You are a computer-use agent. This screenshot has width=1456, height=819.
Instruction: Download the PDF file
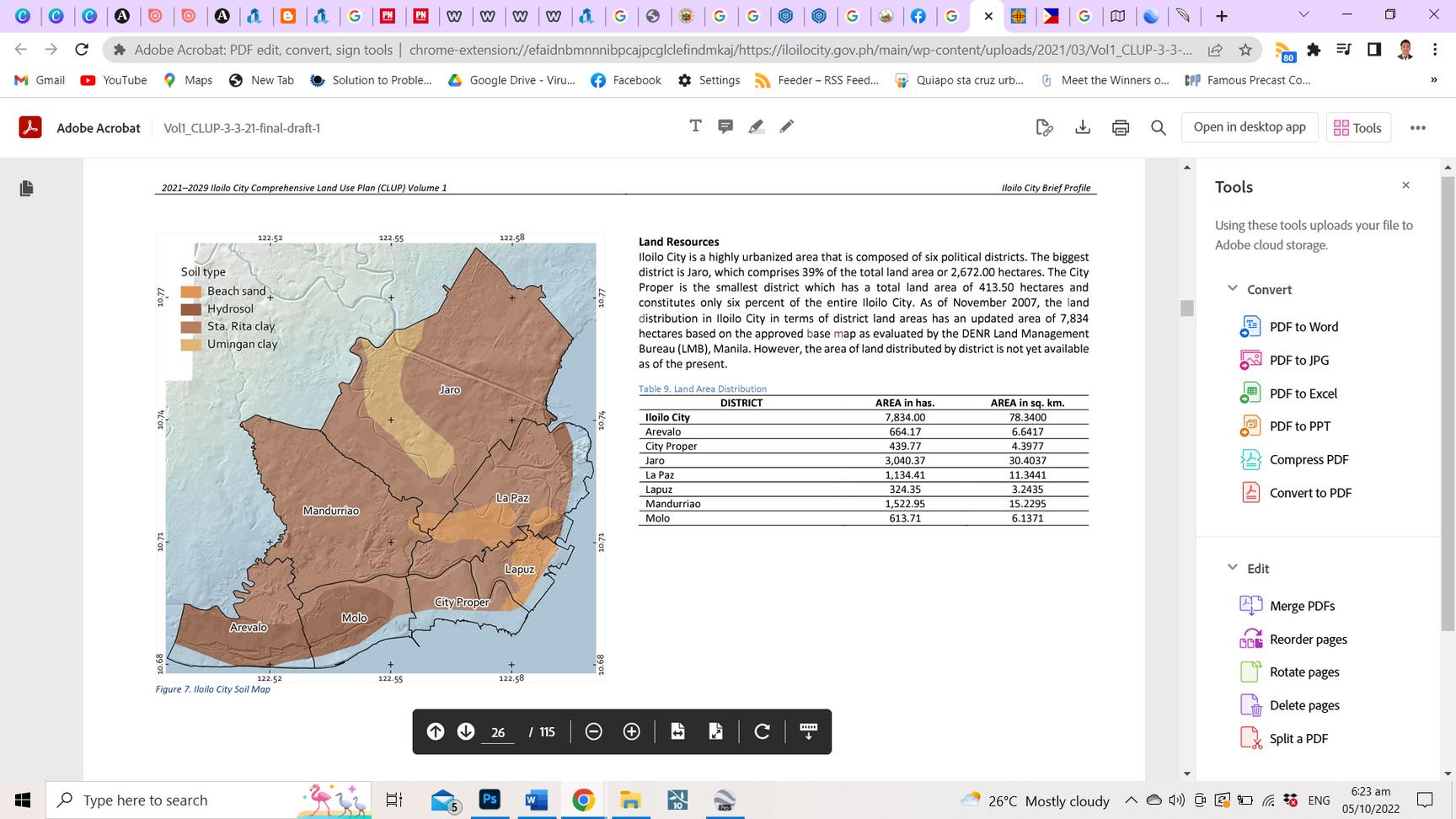pyautogui.click(x=1083, y=127)
